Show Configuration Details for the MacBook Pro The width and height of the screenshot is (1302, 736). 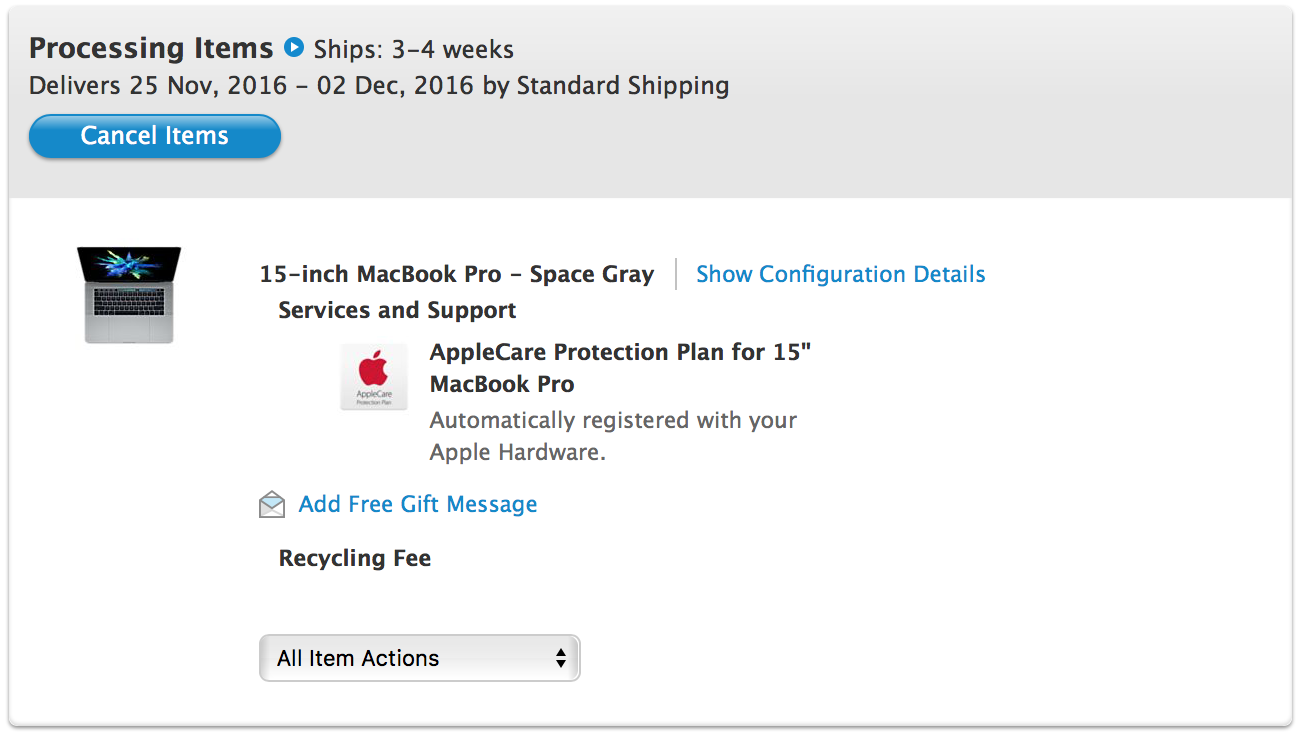click(840, 274)
